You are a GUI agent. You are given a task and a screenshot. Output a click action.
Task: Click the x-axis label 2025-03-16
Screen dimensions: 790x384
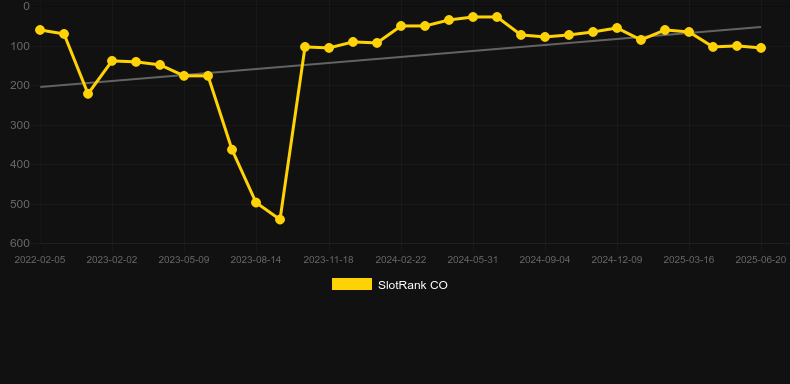coord(689,260)
